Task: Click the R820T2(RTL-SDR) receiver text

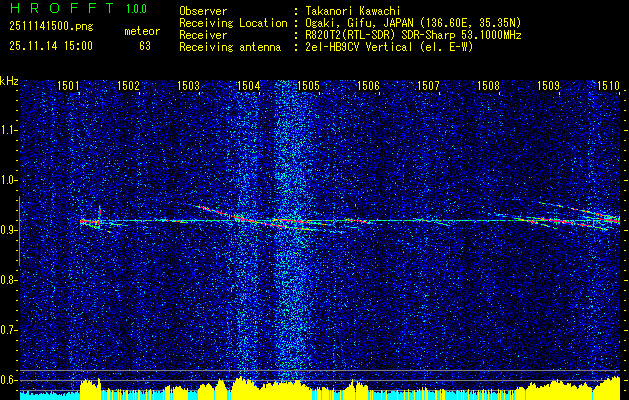Action: [413, 35]
